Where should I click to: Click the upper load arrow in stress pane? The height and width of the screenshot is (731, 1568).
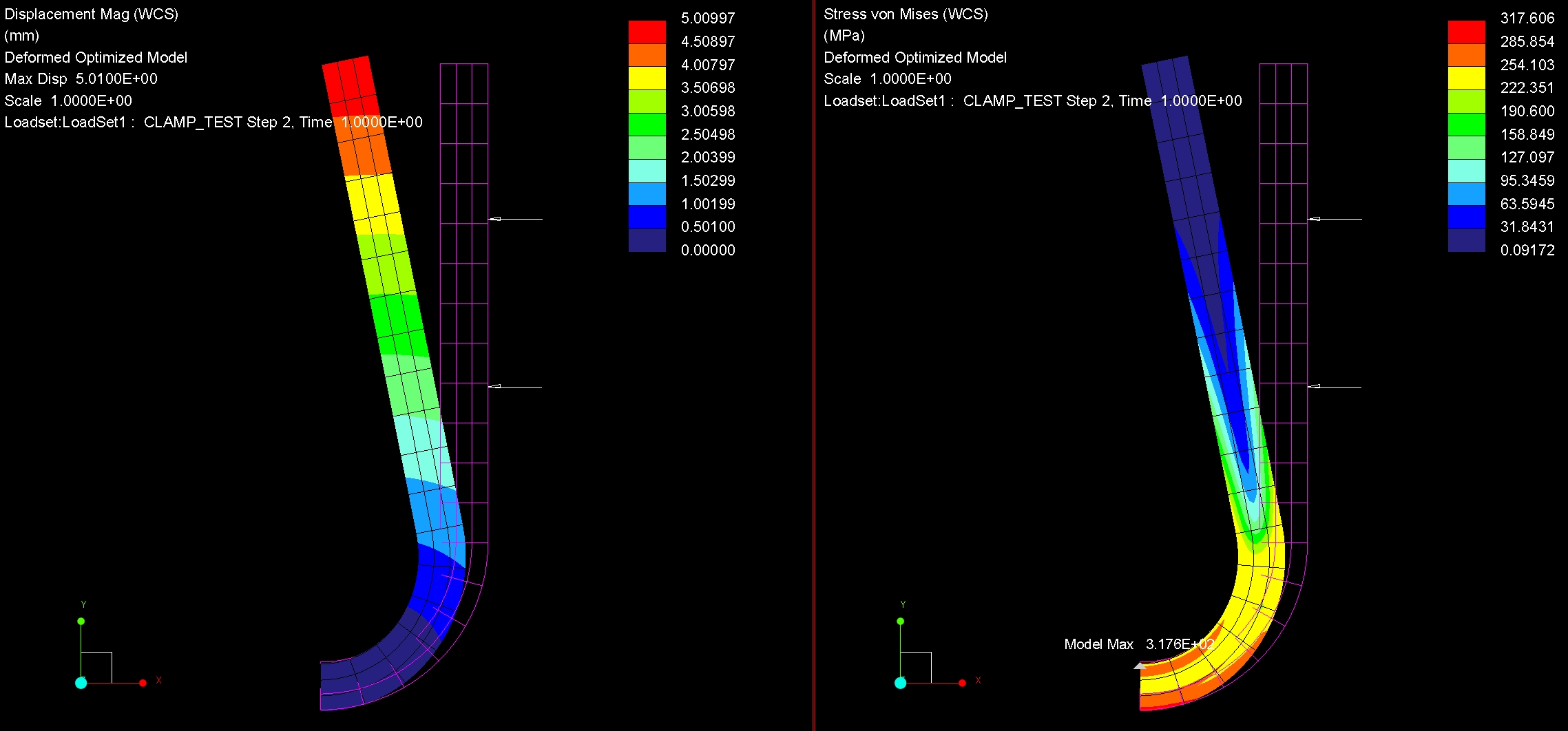tap(1335, 219)
